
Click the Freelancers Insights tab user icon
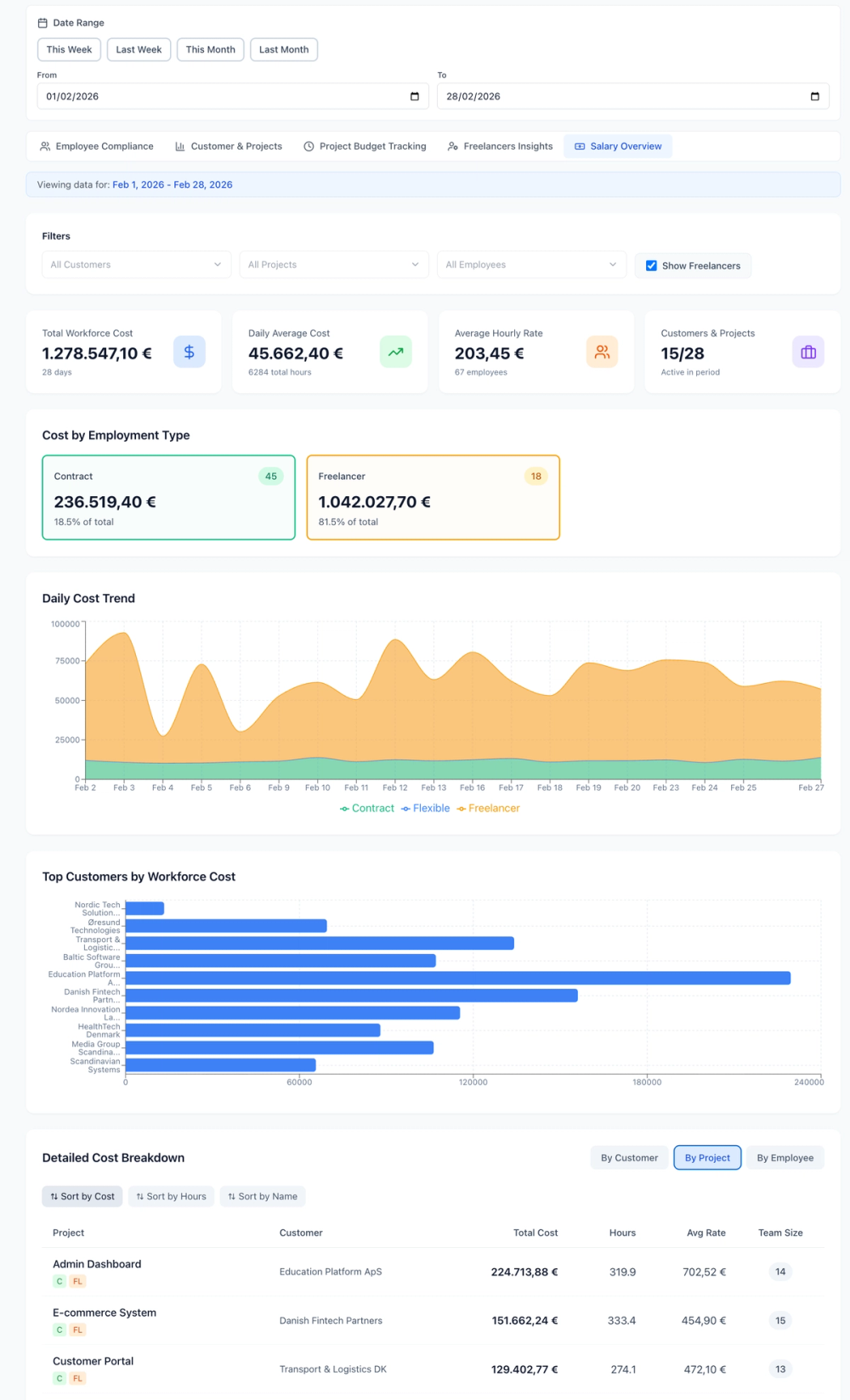tap(453, 146)
